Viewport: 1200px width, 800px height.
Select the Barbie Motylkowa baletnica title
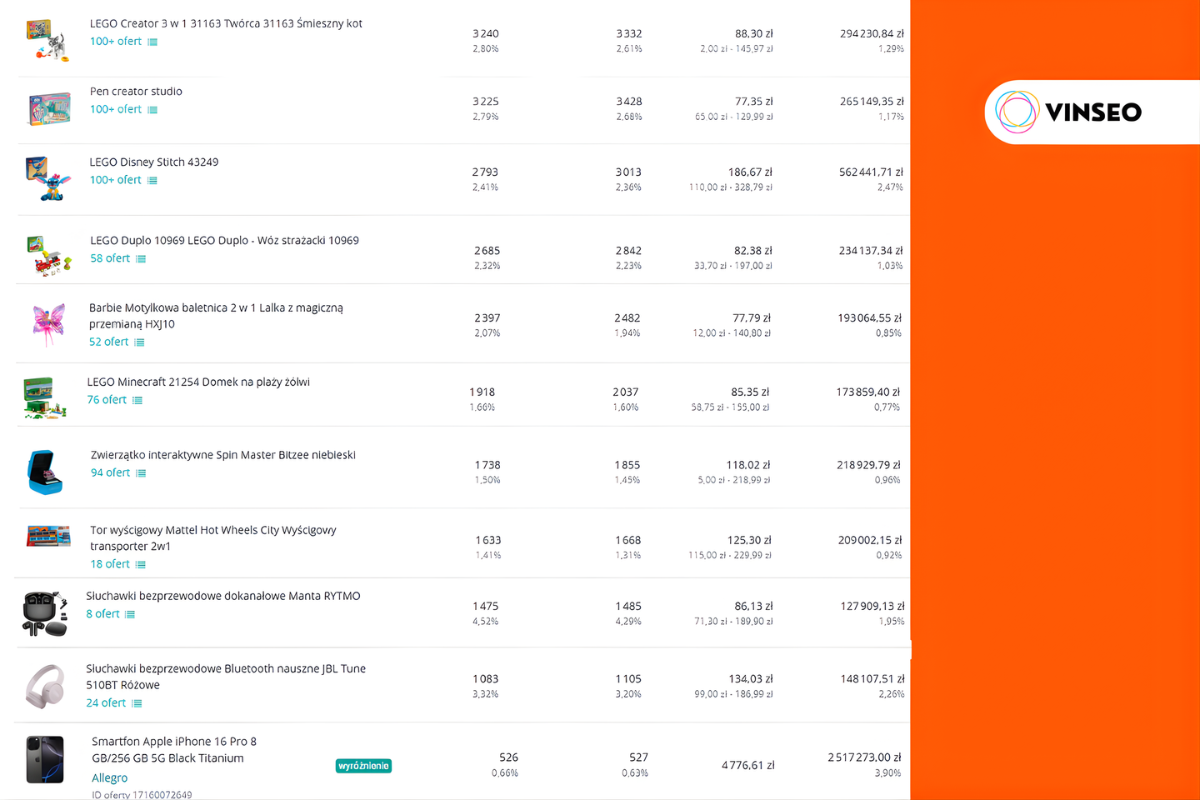pos(216,316)
